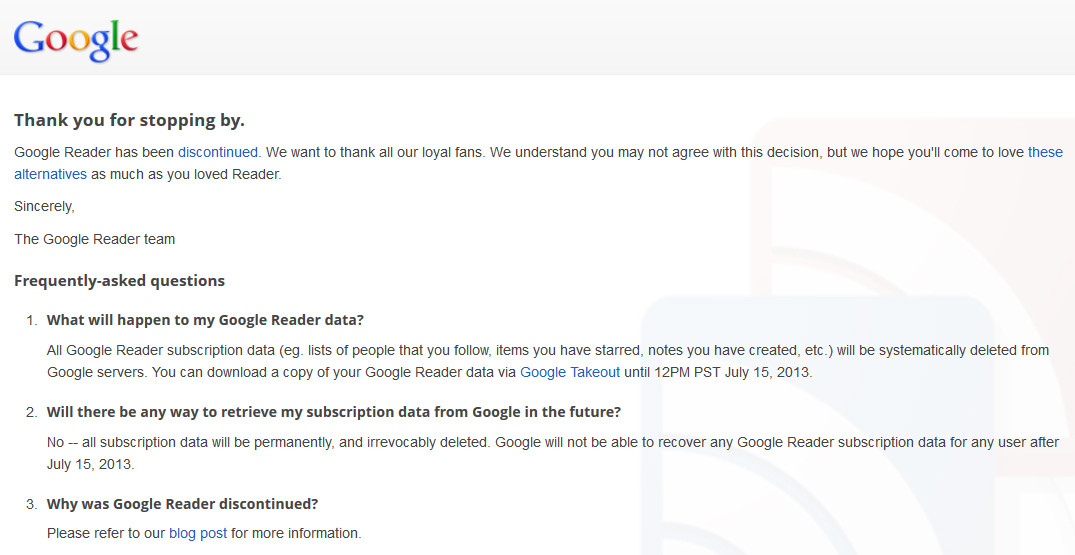
Task: Click the "Thank you for stopping by." heading
Action: 130,121
